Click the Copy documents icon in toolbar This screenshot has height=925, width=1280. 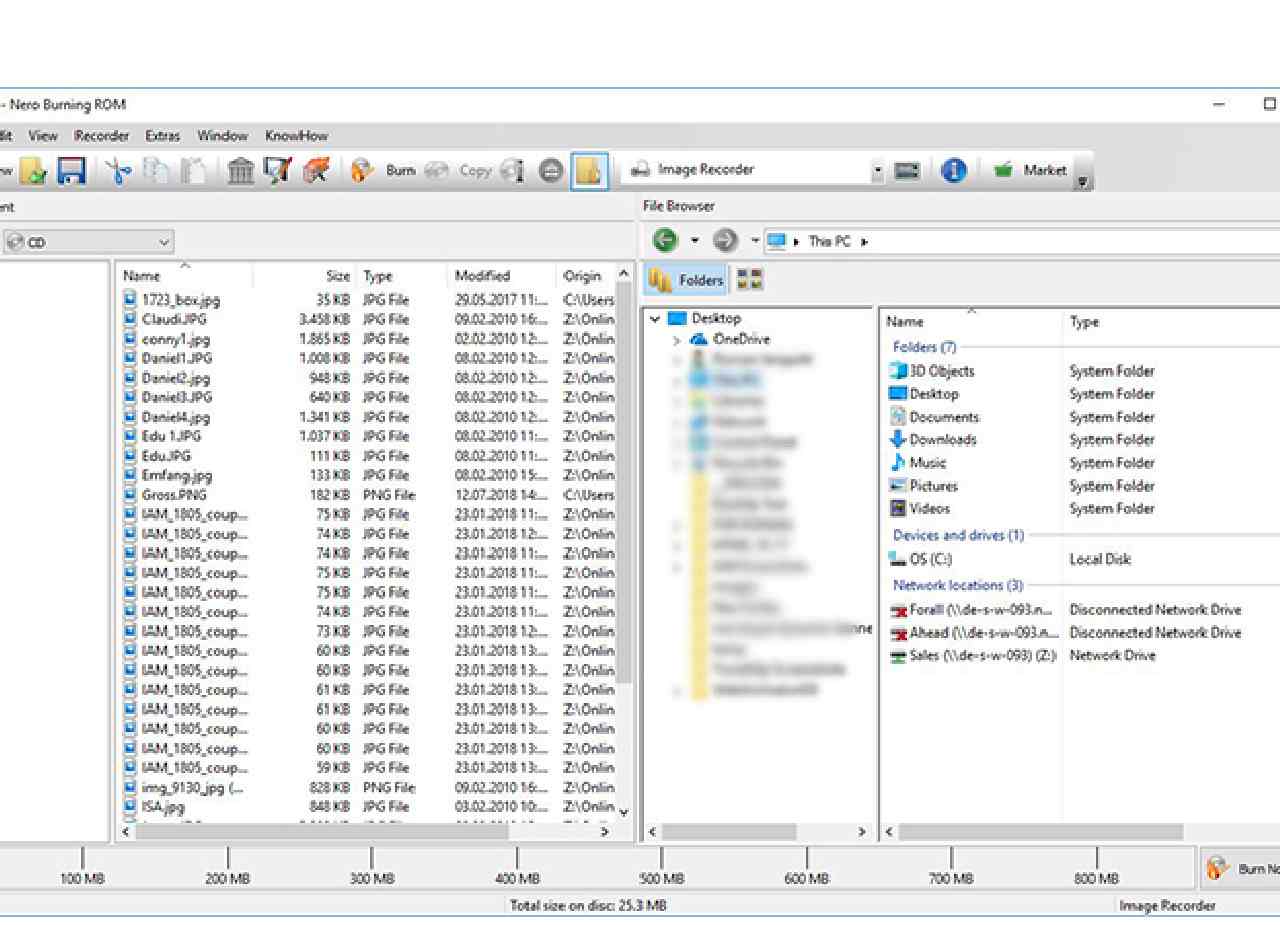tap(155, 171)
